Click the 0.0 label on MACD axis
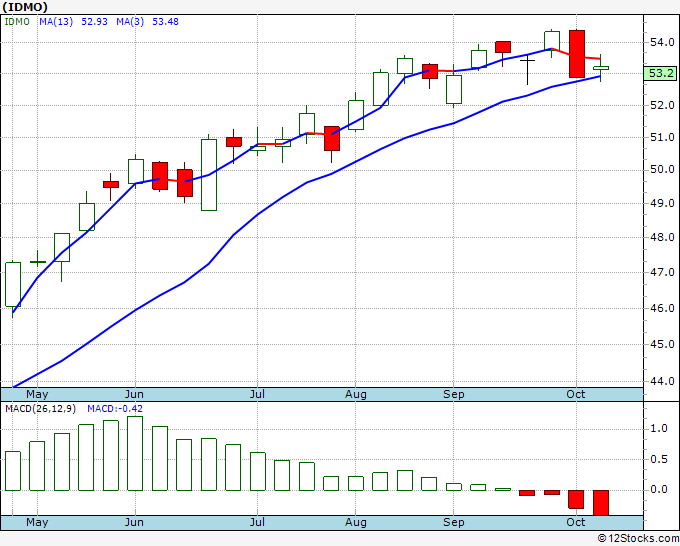 659,490
